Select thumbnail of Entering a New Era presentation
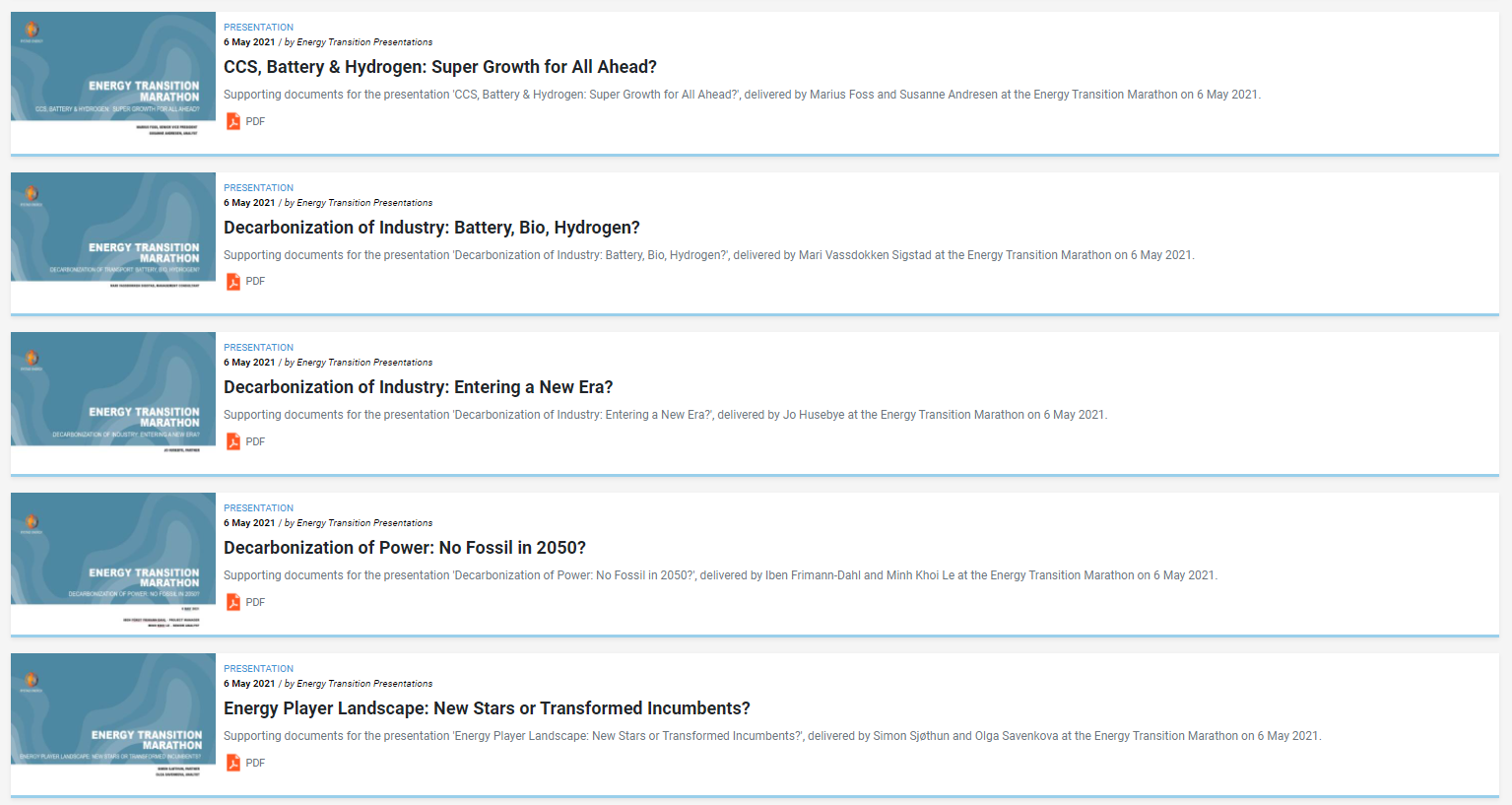The image size is (1512, 805). 113,401
